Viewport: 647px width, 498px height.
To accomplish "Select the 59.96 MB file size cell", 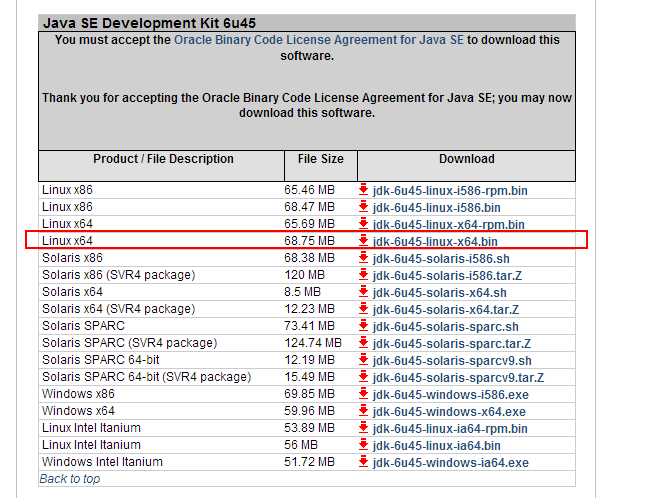I will [x=309, y=411].
